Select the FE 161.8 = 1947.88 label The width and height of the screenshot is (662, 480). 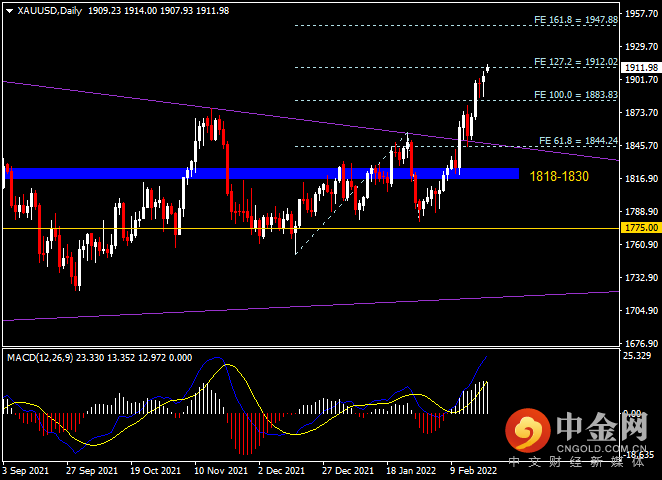click(x=575, y=20)
